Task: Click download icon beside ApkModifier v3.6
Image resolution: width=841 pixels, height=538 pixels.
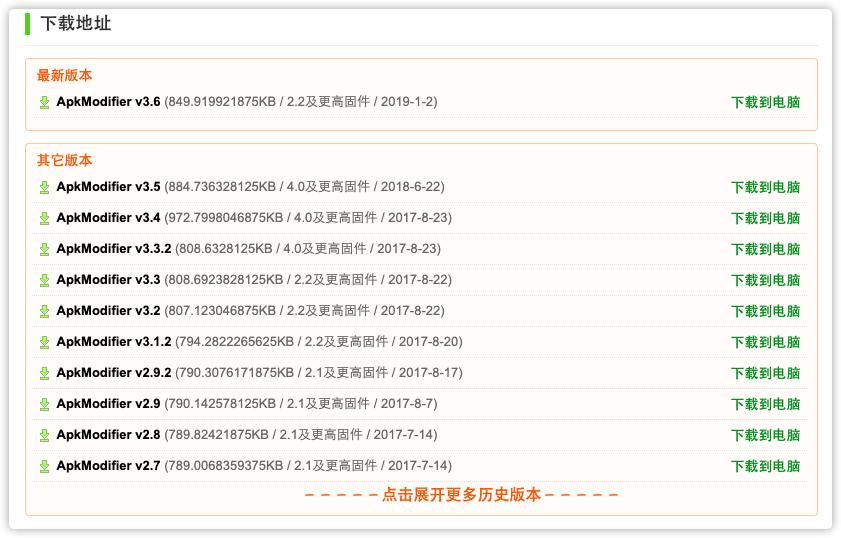Action: pos(45,102)
